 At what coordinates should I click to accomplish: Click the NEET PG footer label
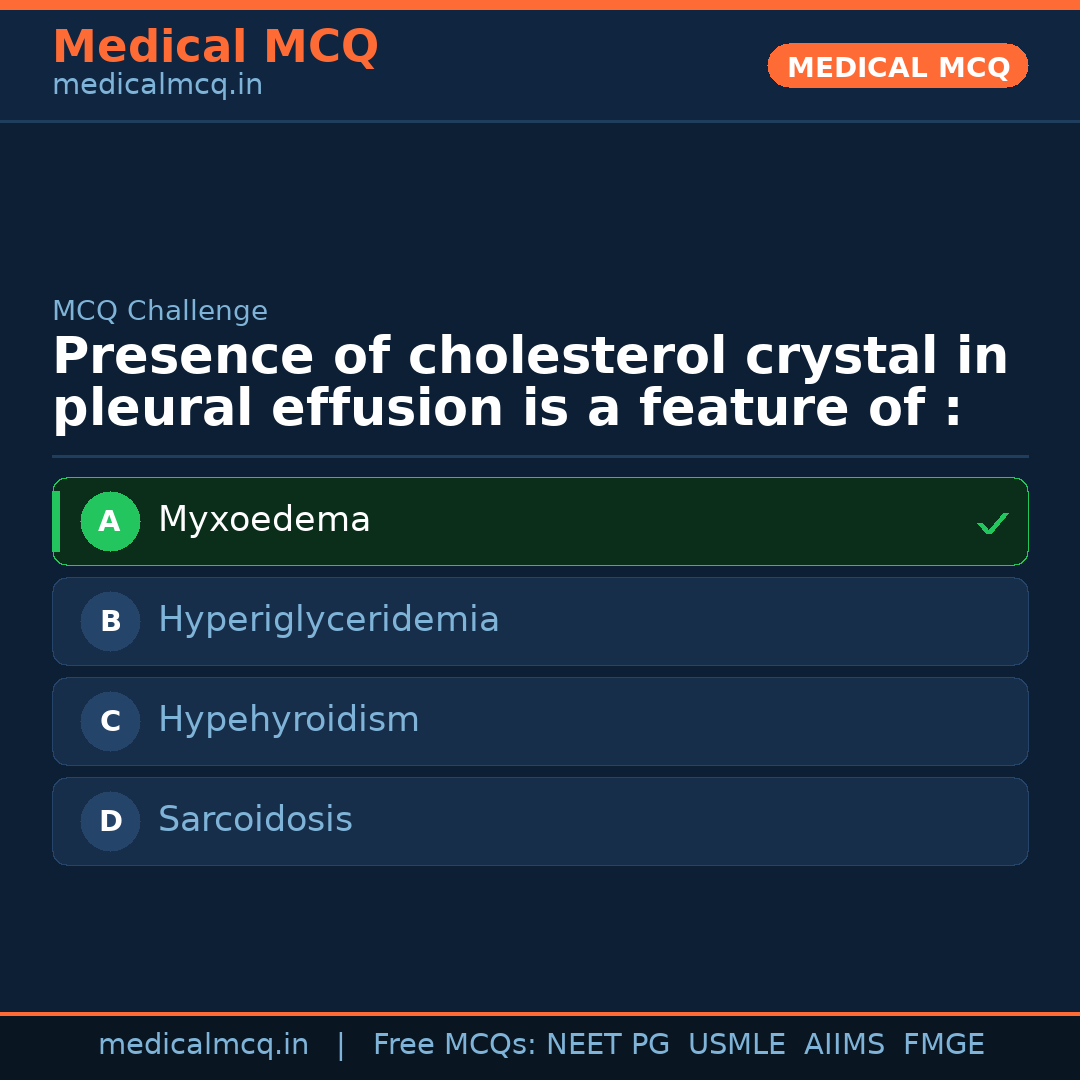click(608, 1045)
